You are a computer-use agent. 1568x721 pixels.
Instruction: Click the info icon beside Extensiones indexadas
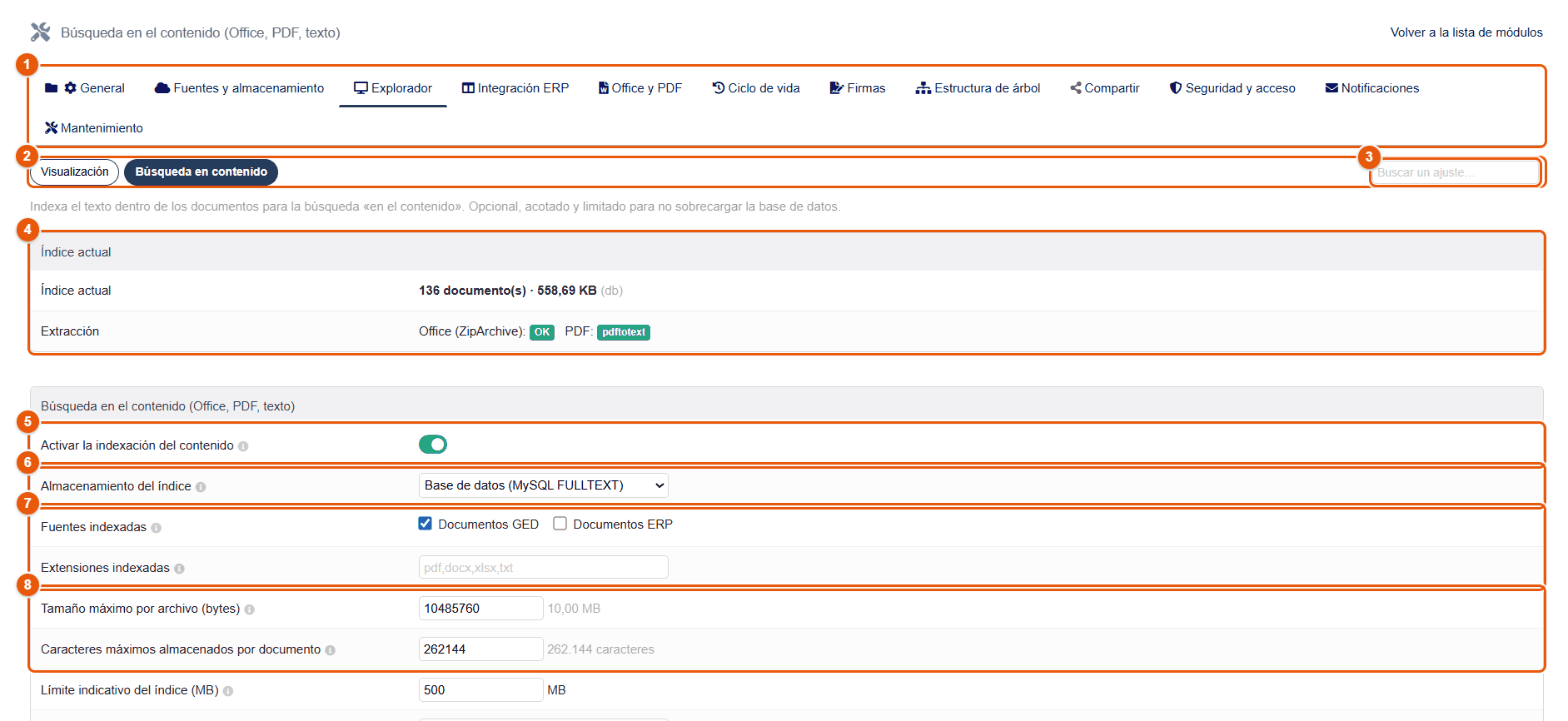pyautogui.click(x=179, y=568)
